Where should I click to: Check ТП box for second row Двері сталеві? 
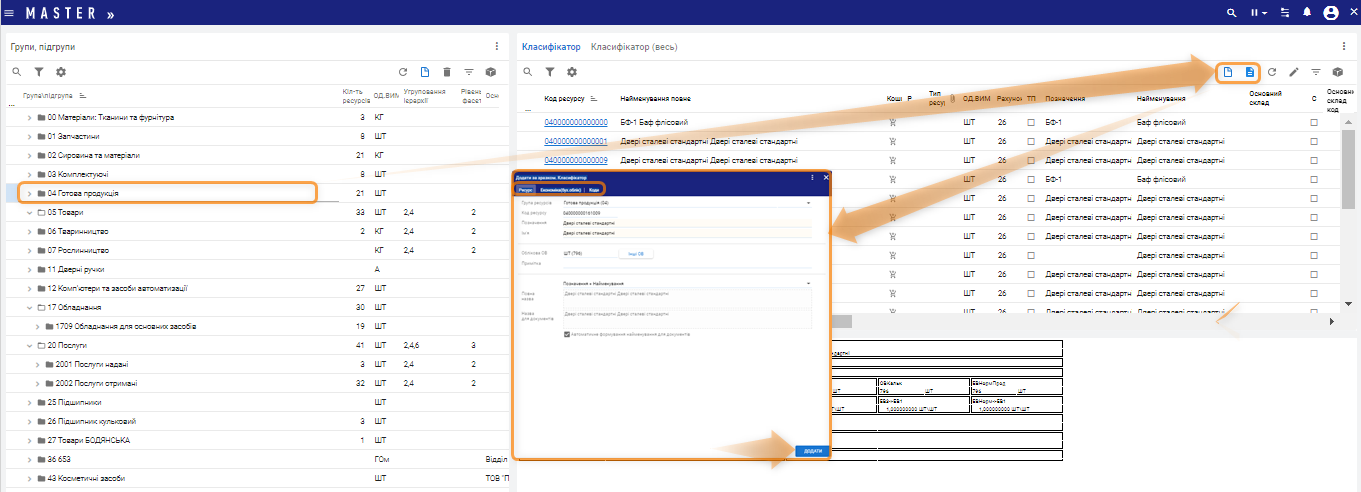1031,141
